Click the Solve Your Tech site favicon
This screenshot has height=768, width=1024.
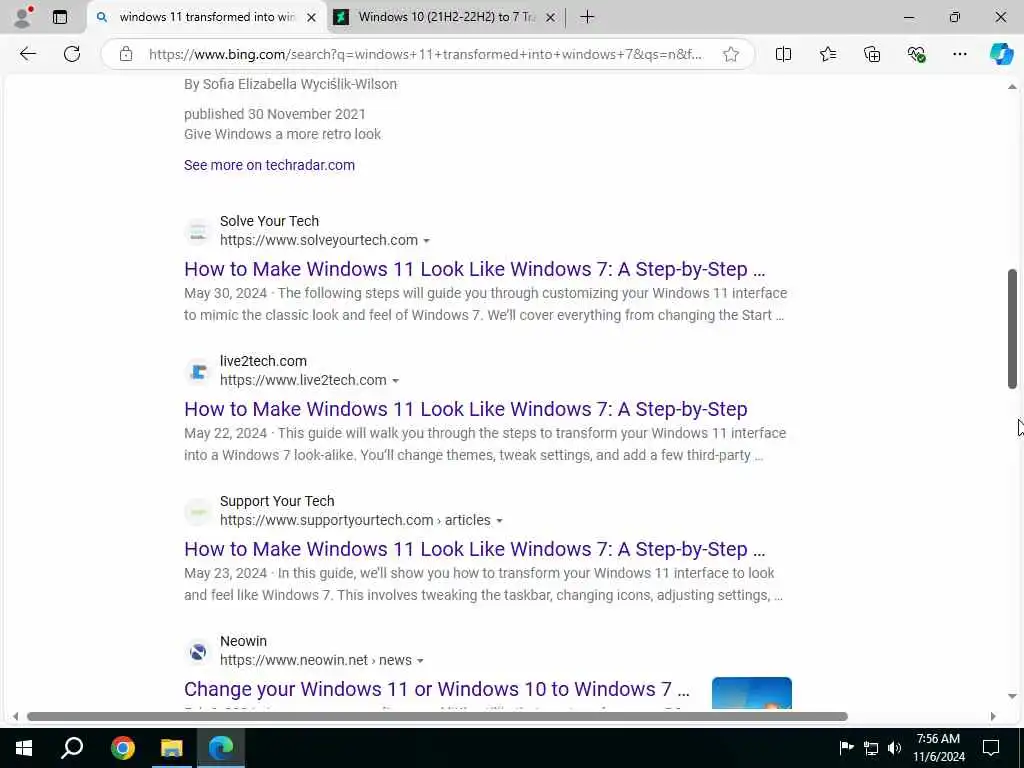(x=198, y=231)
